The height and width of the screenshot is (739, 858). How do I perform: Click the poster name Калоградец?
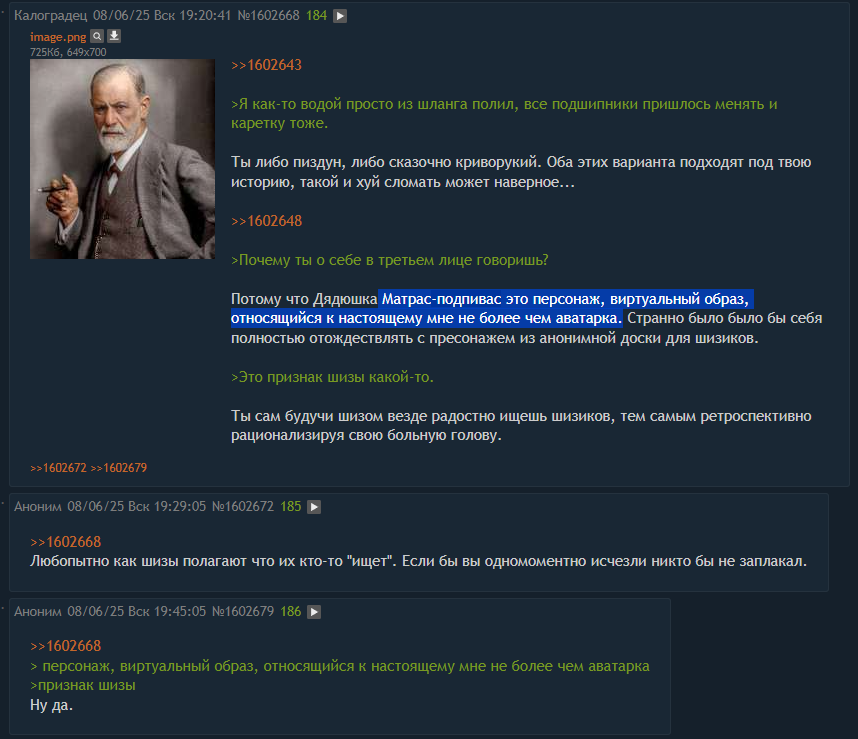[x=50, y=15]
